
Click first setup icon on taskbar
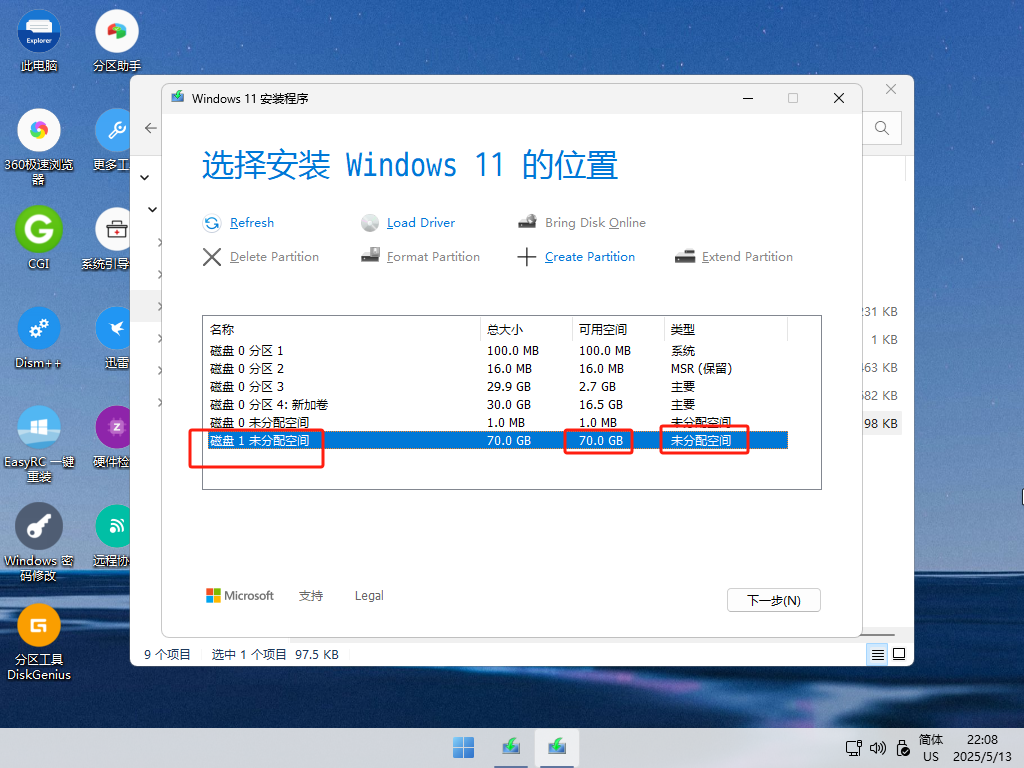[x=511, y=748]
